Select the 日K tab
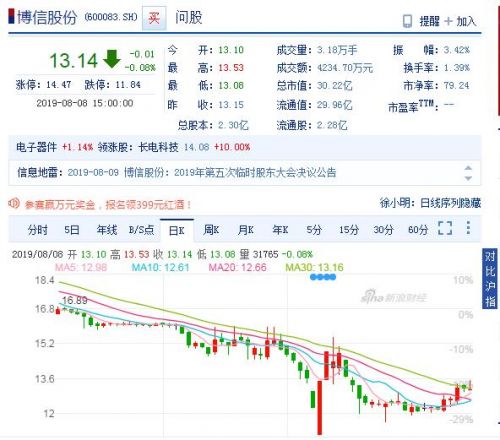Image resolution: width=500 pixels, height=440 pixels. point(177,230)
